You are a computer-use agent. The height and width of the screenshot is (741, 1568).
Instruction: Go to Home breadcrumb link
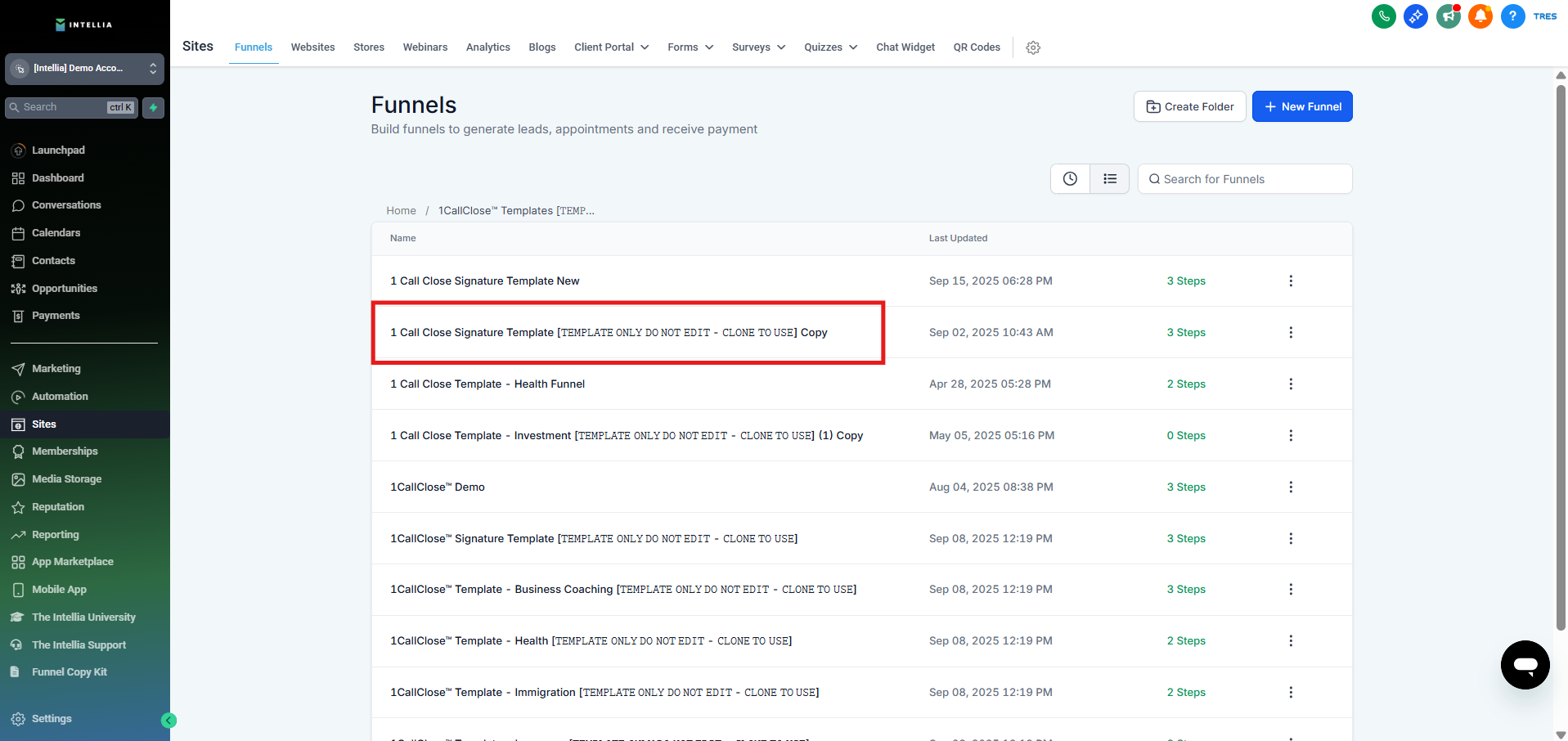point(401,211)
